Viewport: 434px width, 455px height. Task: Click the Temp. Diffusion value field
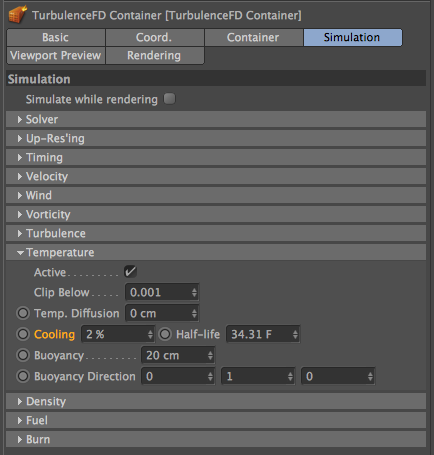[x=162, y=313]
